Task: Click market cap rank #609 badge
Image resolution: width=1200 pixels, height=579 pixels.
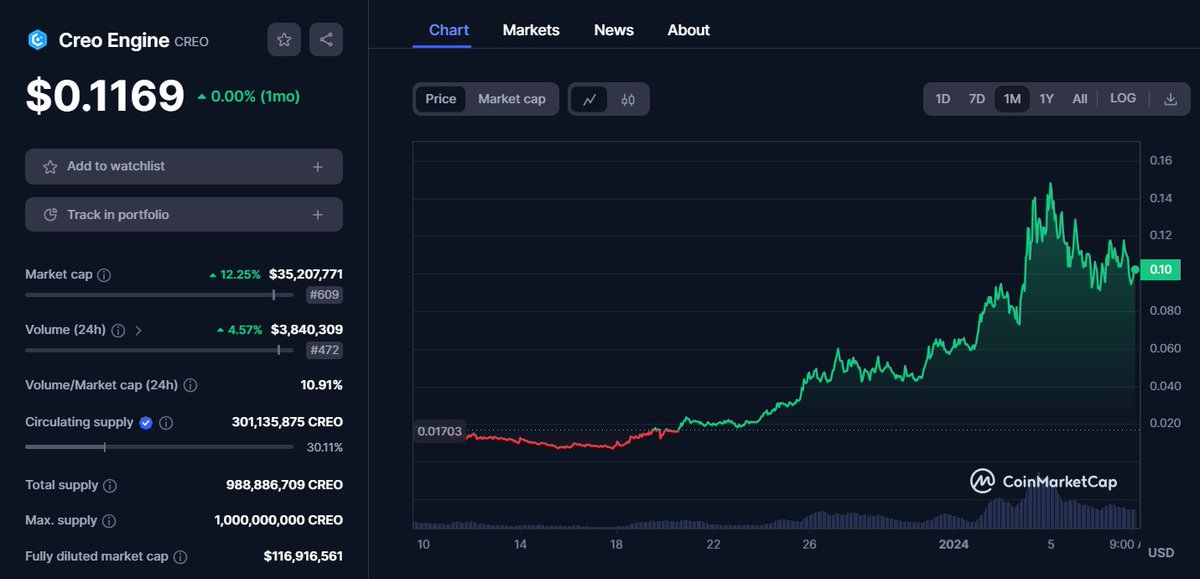Action: [324, 295]
